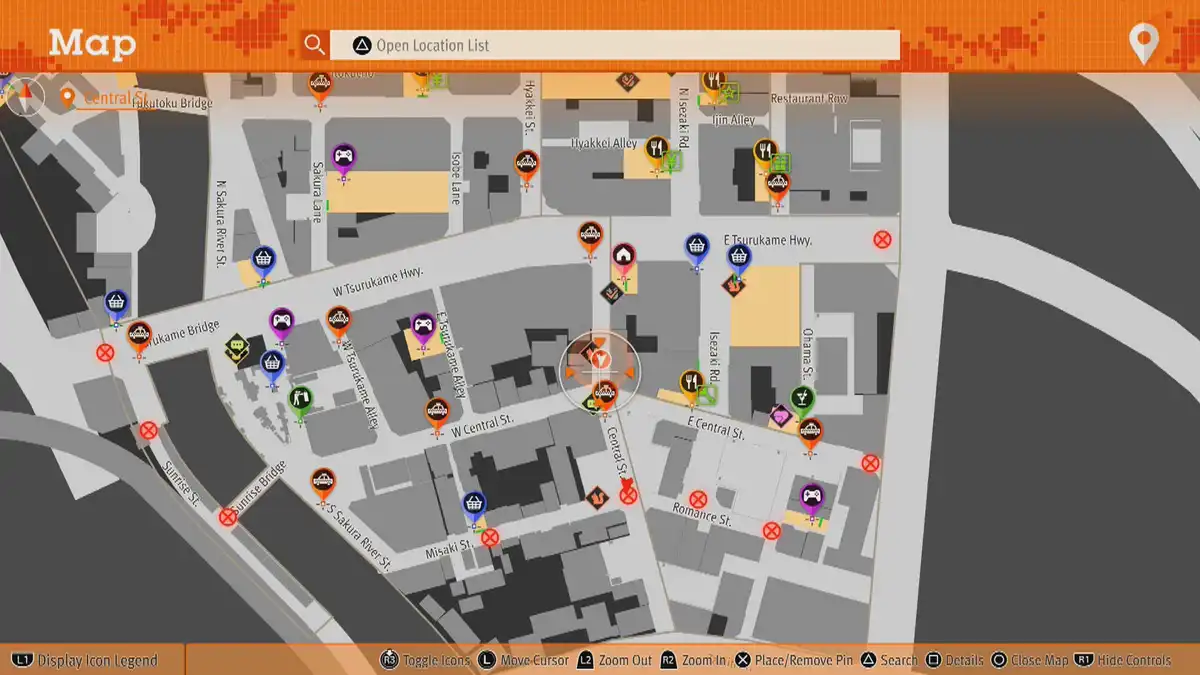The width and height of the screenshot is (1200, 675).
Task: Click the compass in the top-left corner
Action: 26,96
